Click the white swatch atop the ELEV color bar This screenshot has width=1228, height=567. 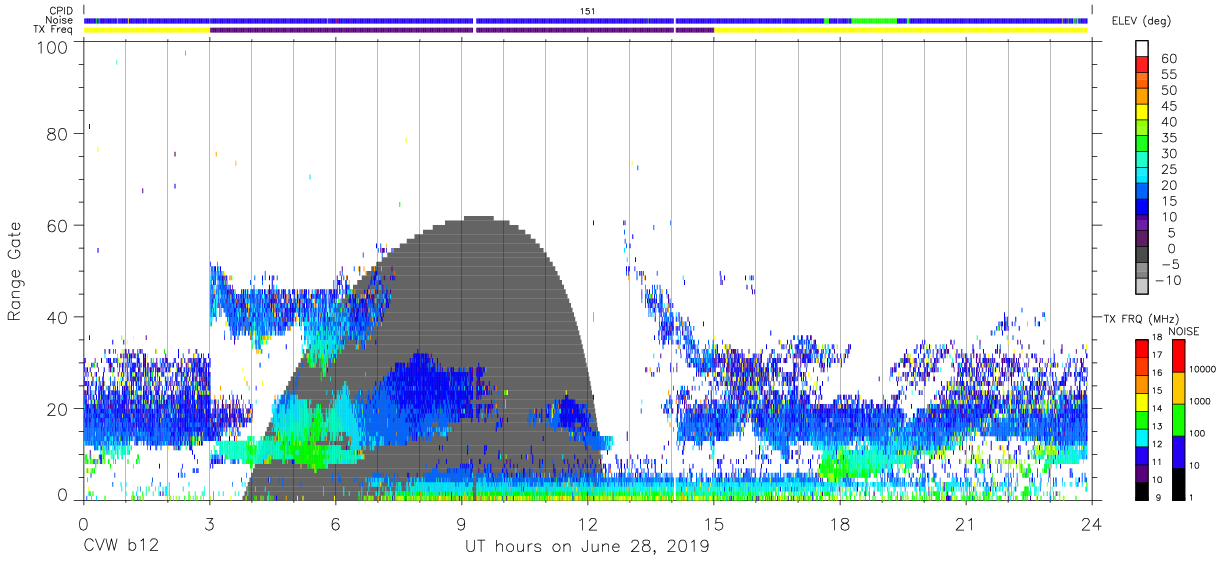1141,48
